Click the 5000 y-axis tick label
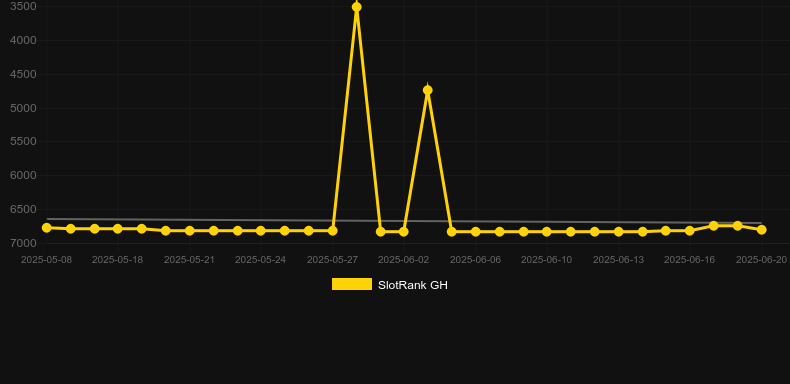The width and height of the screenshot is (790, 384). pyautogui.click(x=23, y=108)
